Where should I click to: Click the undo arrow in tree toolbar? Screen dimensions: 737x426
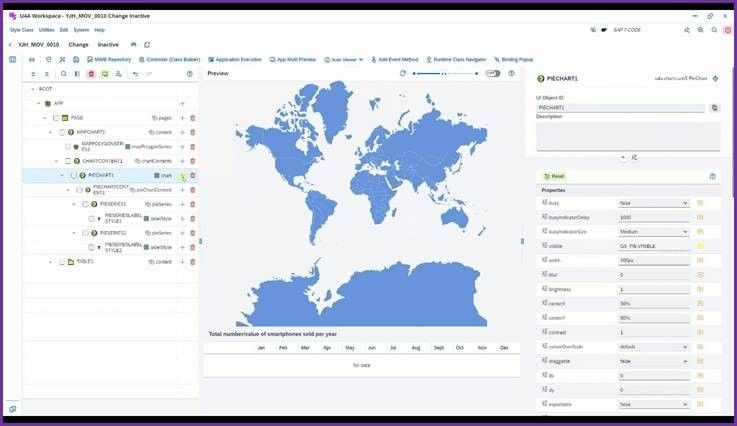point(135,74)
